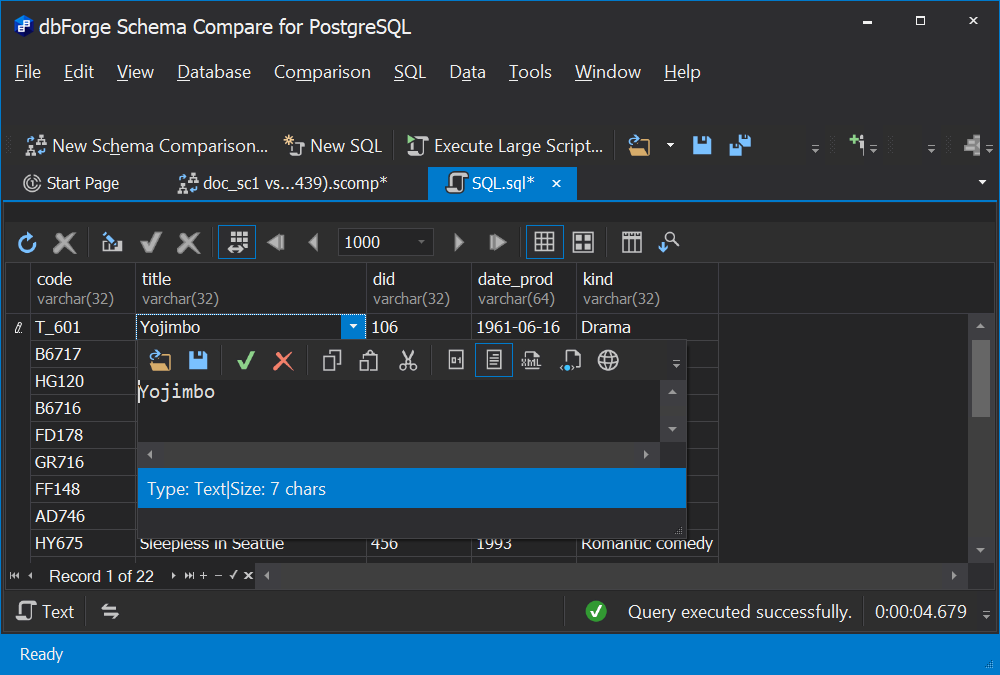Expand the cell editor toolbar overflow options
The image size is (1000, 675).
tap(676, 364)
